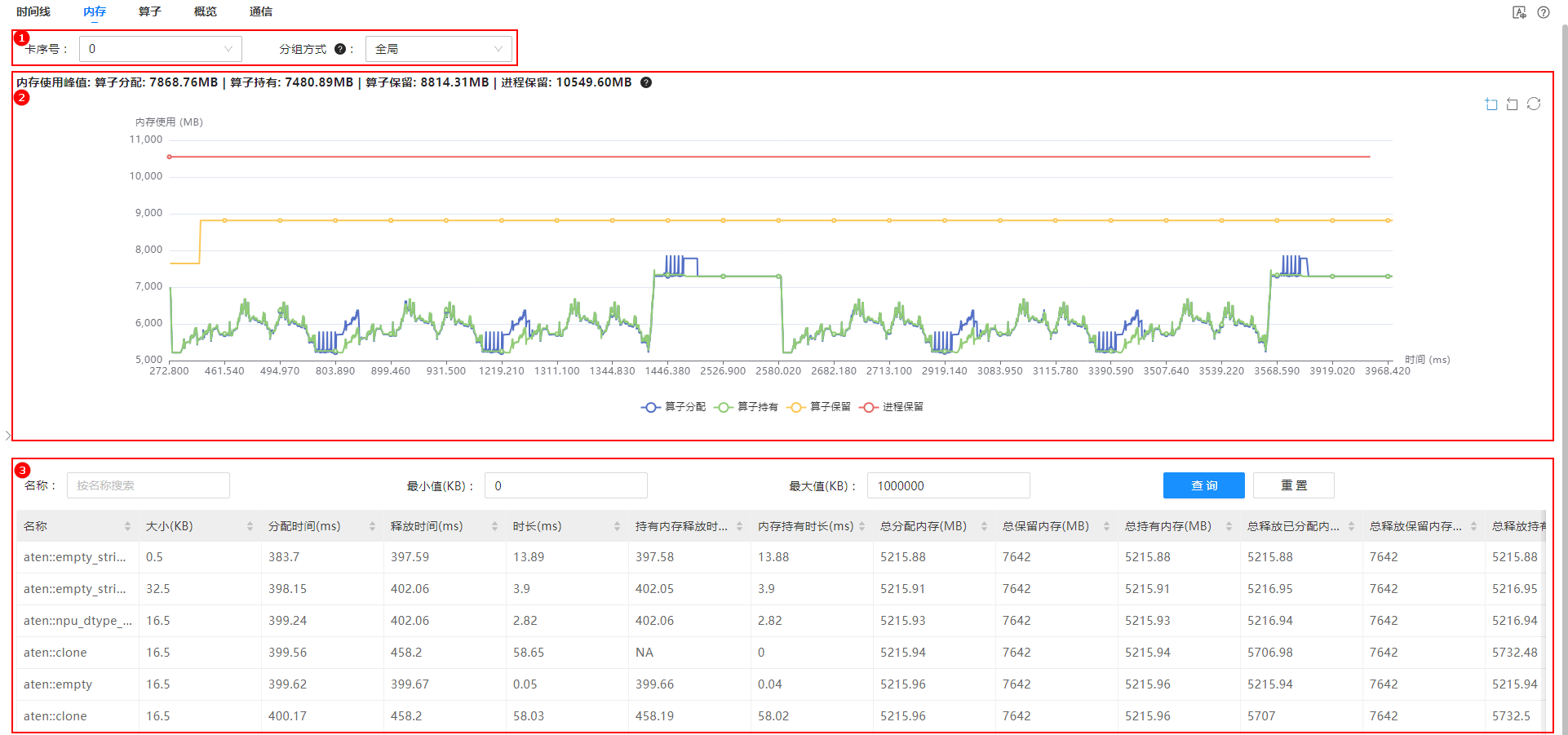The height and width of the screenshot is (735, 1568).
Task: Click the 383.7 allocation time cell
Action: (x=284, y=557)
